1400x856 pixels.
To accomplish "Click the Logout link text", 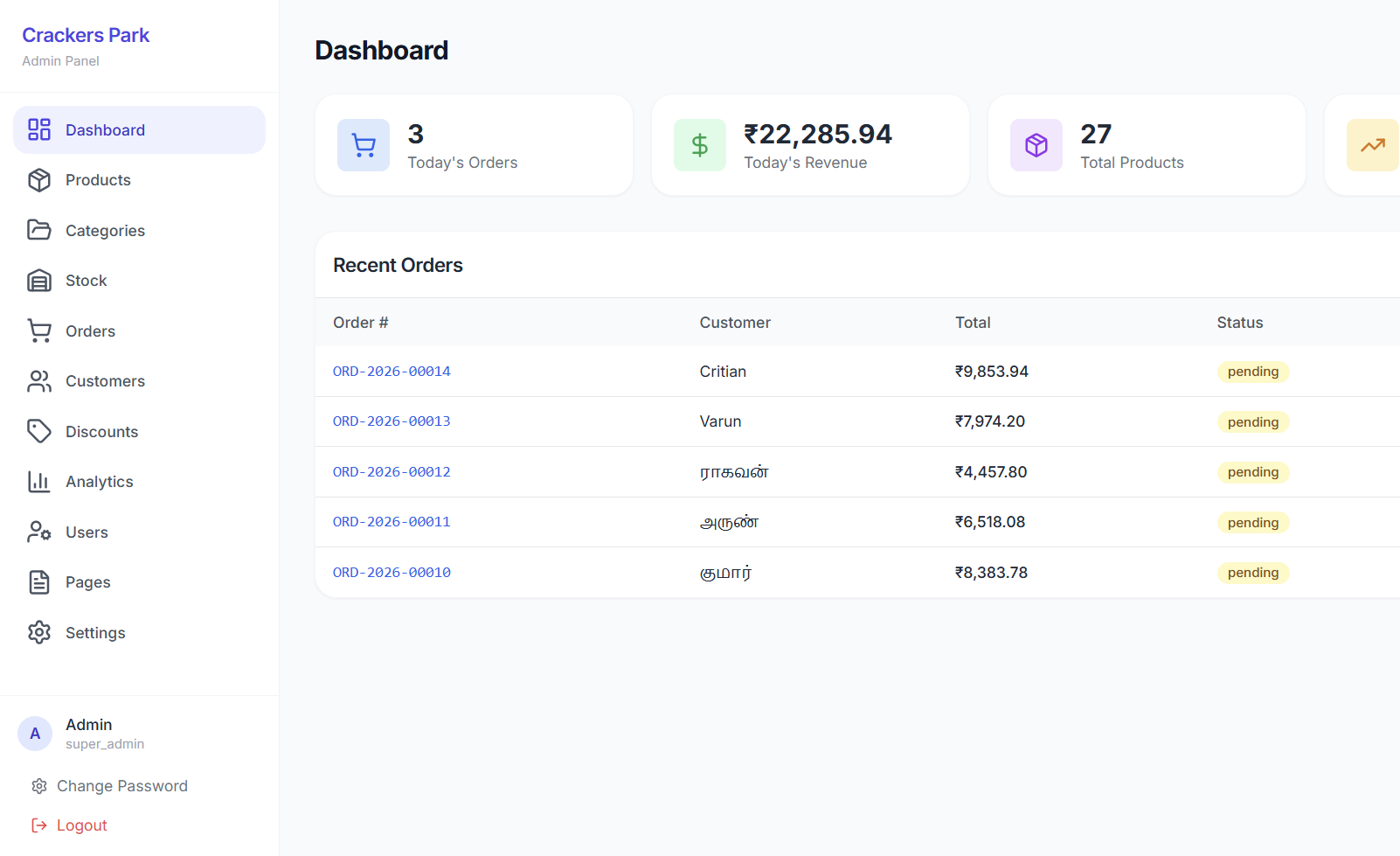I will [x=81, y=825].
